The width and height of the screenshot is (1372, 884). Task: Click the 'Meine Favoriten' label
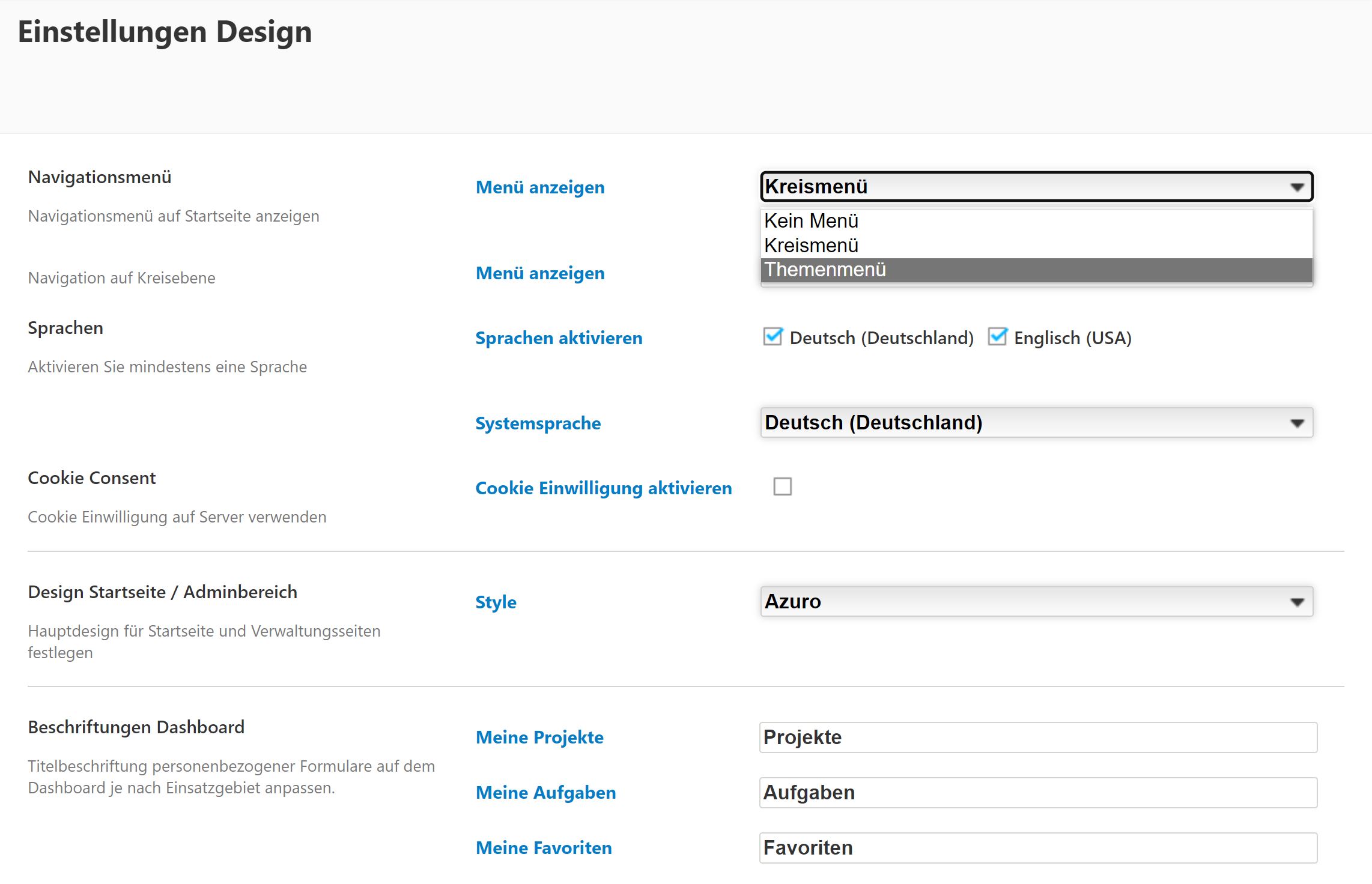(x=544, y=848)
